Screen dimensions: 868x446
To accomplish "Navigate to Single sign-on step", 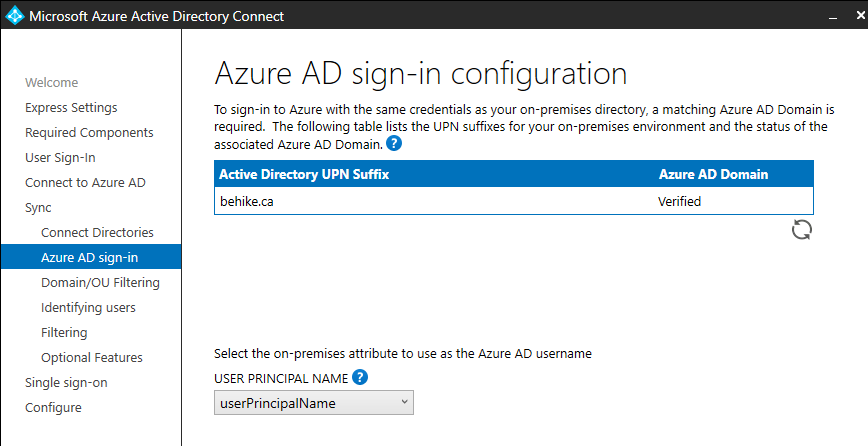I will pos(66,383).
